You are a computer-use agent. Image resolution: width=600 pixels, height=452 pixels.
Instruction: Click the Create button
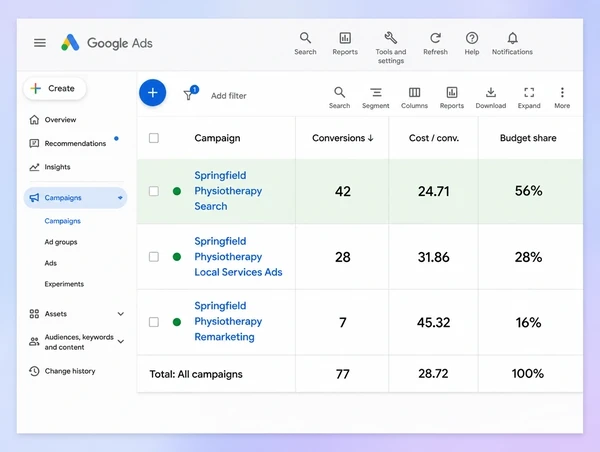tap(54, 88)
